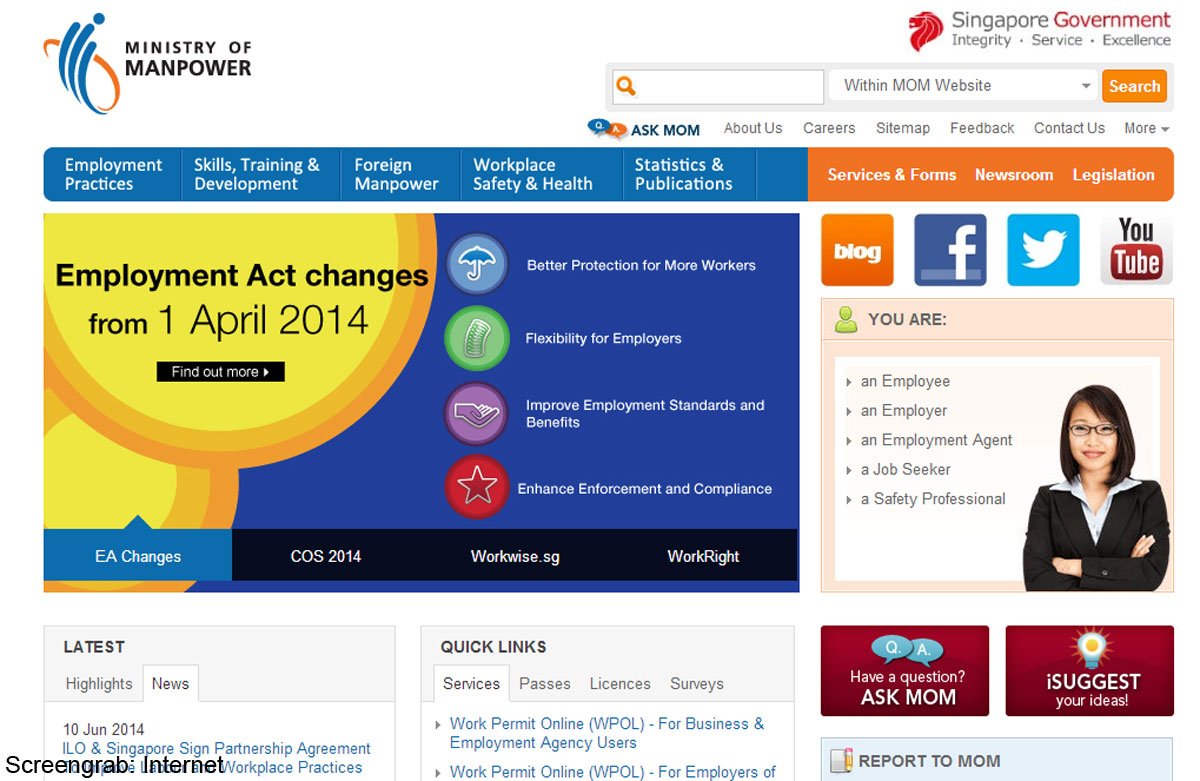Click the Ministry of Manpower logo
1200x781 pixels.
148,62
